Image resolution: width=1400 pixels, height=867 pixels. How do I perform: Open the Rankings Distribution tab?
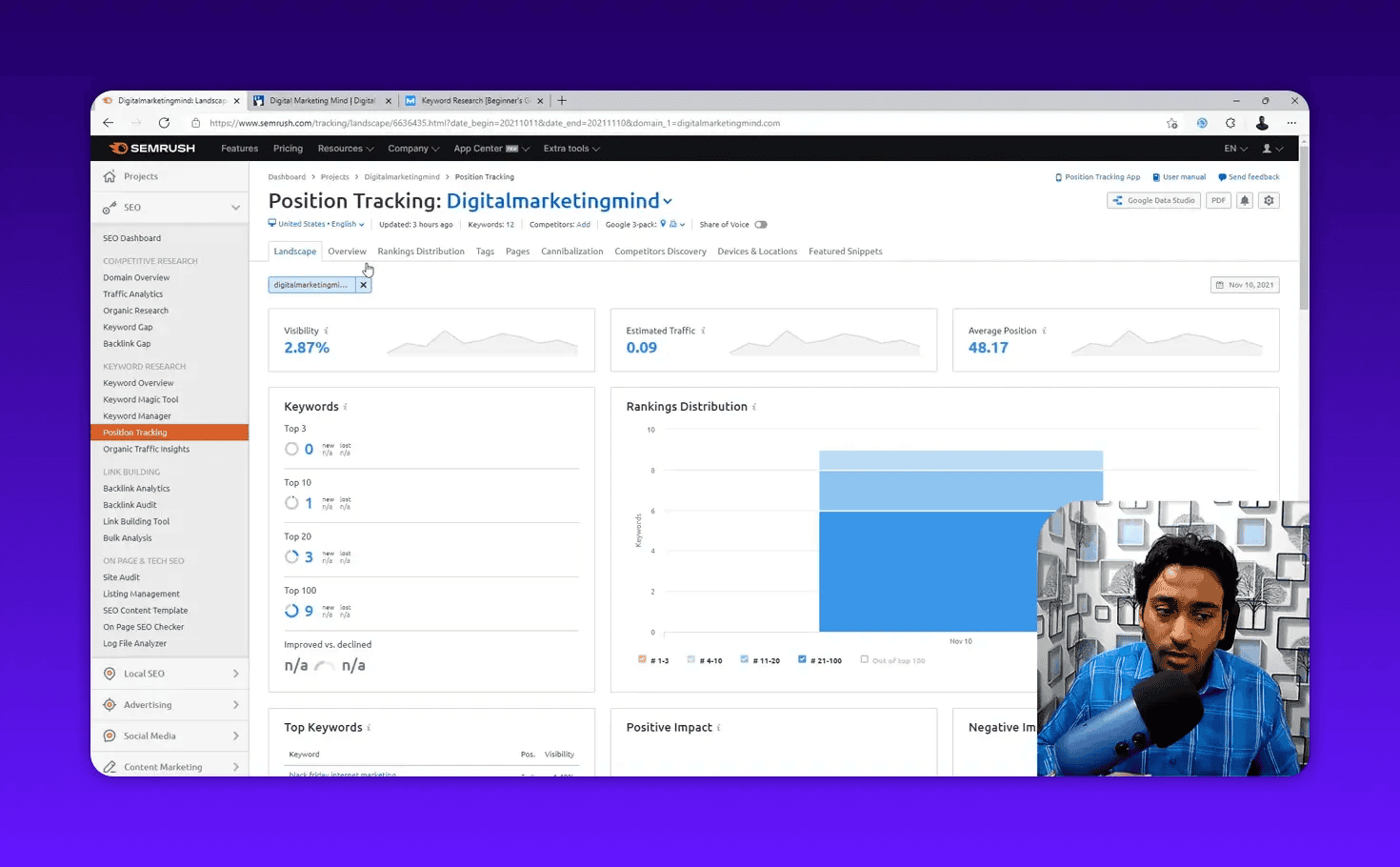click(x=420, y=251)
